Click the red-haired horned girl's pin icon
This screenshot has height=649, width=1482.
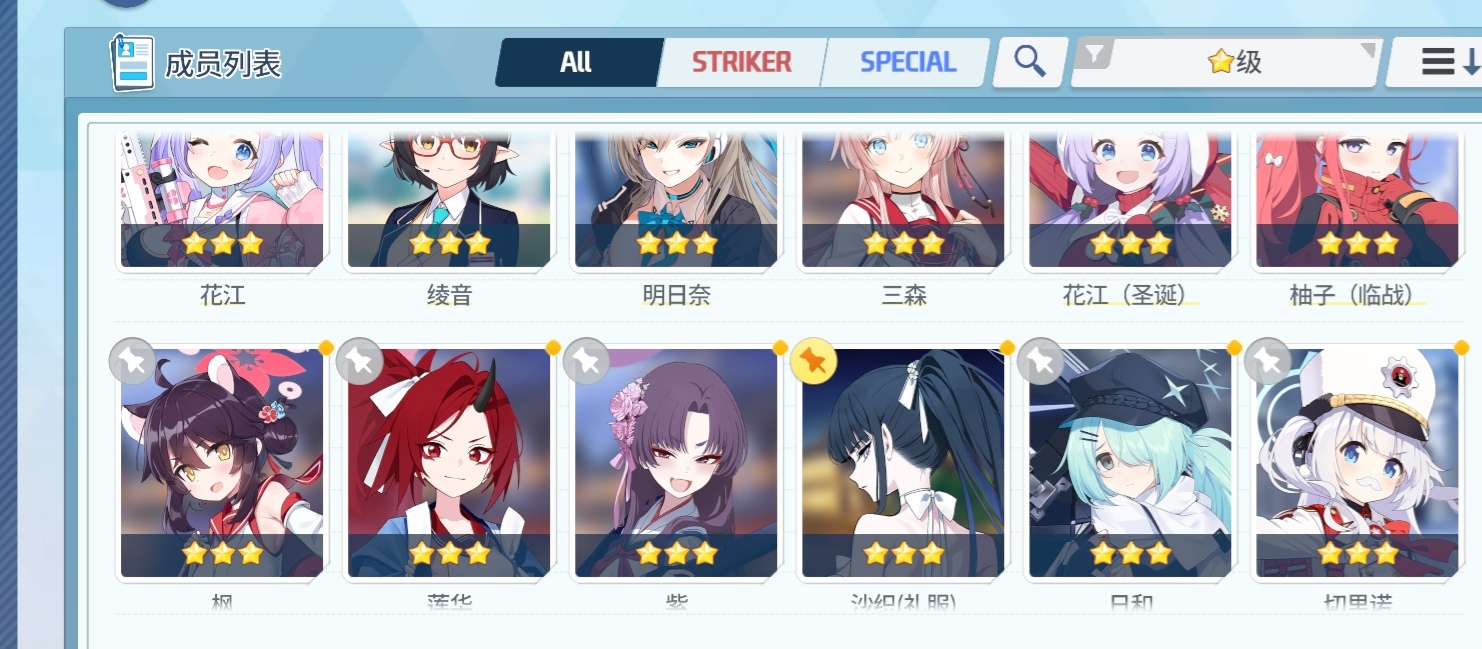point(360,361)
